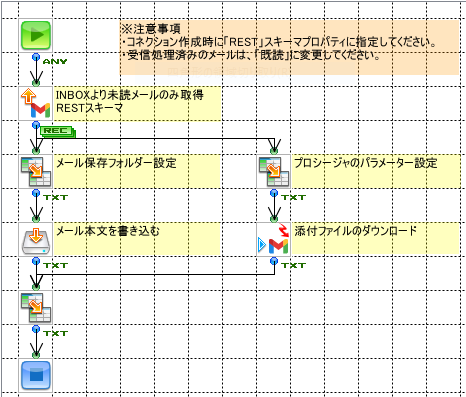466x397 pixels.
Task: Click the TXT label under the last Mapper
Action: [55, 333]
